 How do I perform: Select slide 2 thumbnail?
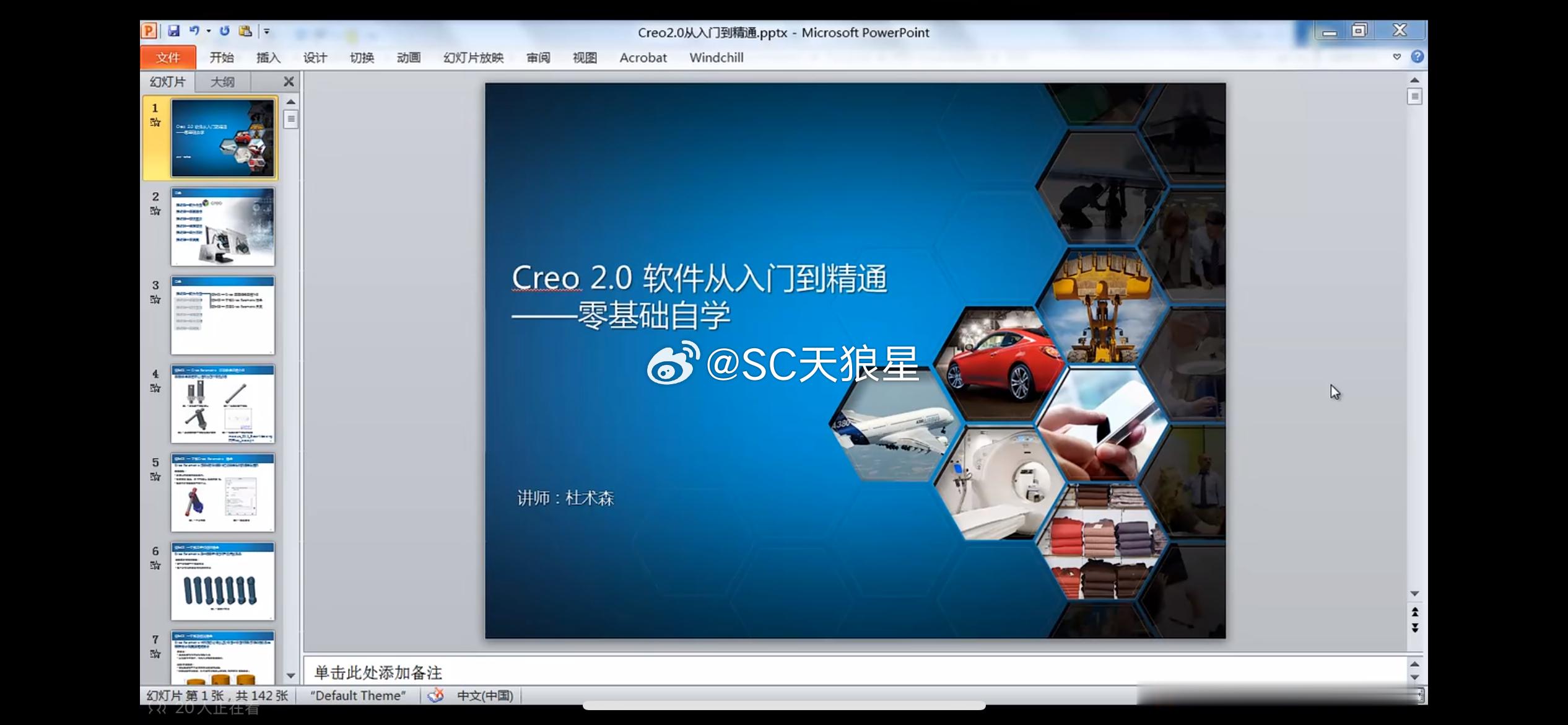pos(222,227)
